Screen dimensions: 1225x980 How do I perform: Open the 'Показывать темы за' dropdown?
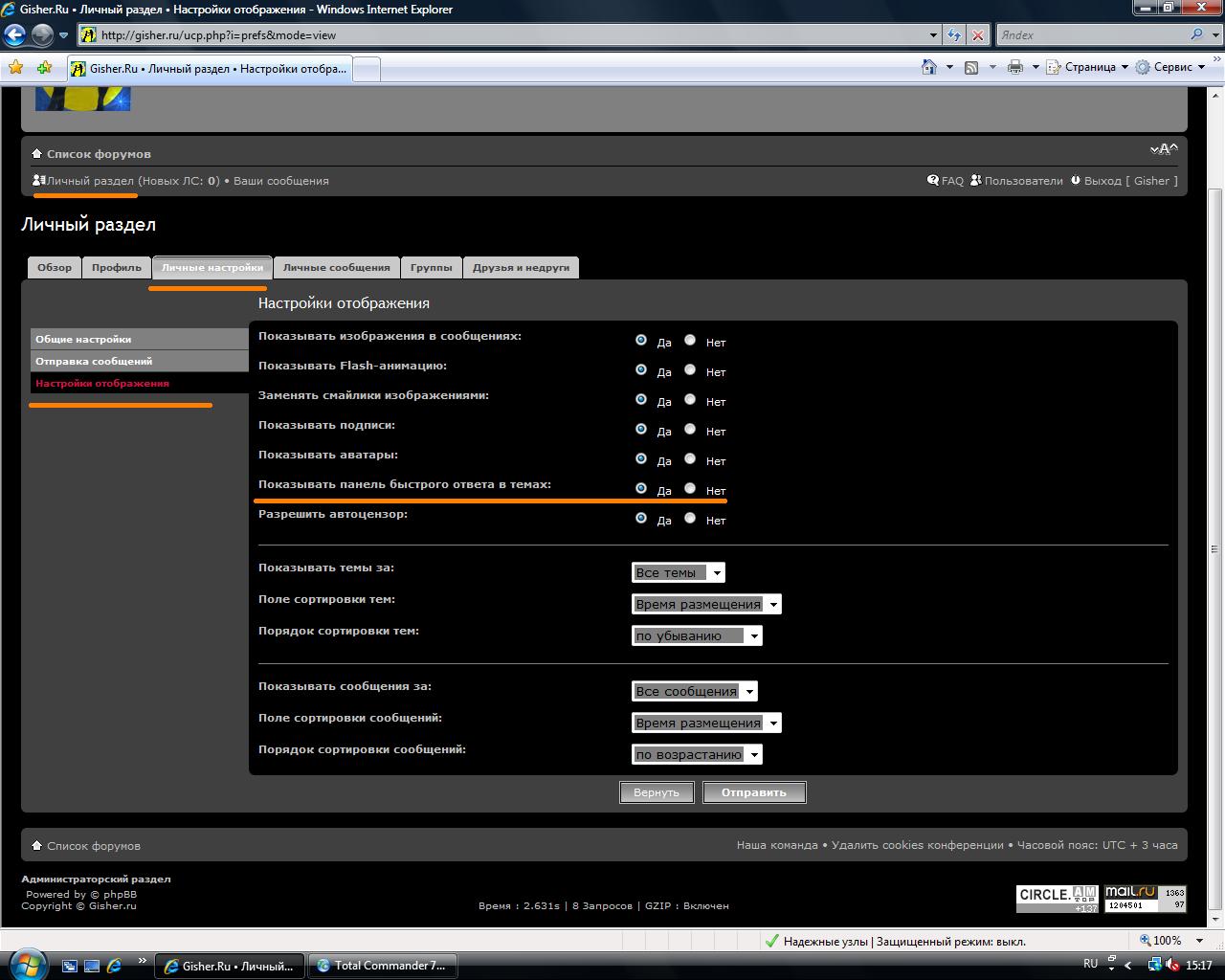pyautogui.click(x=678, y=572)
